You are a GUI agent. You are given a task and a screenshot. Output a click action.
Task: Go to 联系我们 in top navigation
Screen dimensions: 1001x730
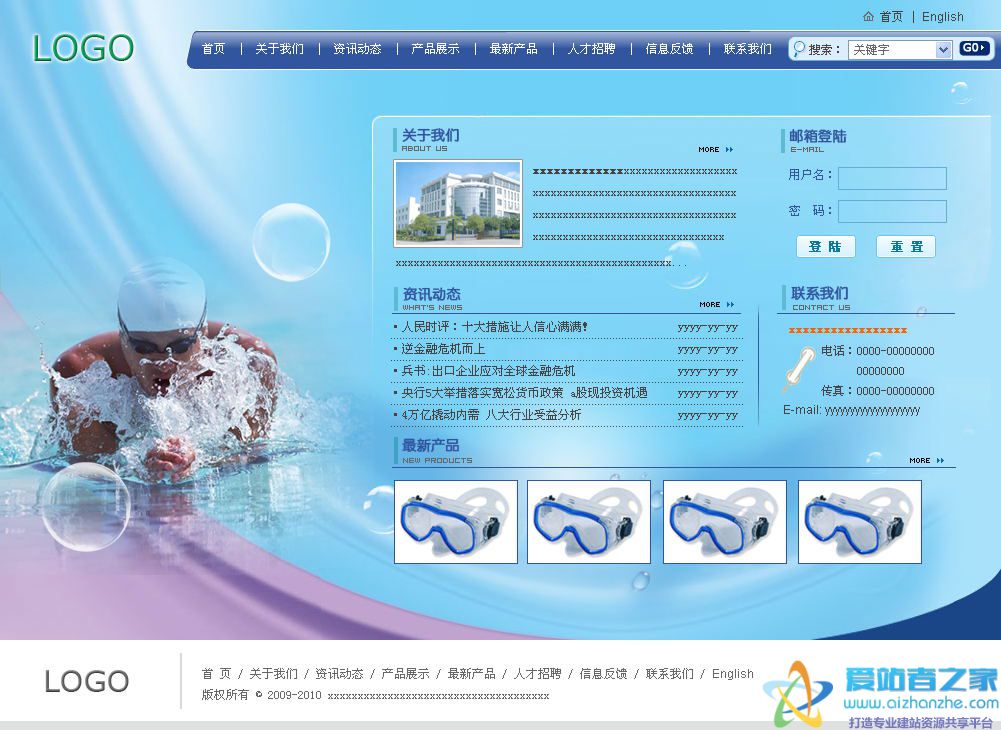[747, 49]
